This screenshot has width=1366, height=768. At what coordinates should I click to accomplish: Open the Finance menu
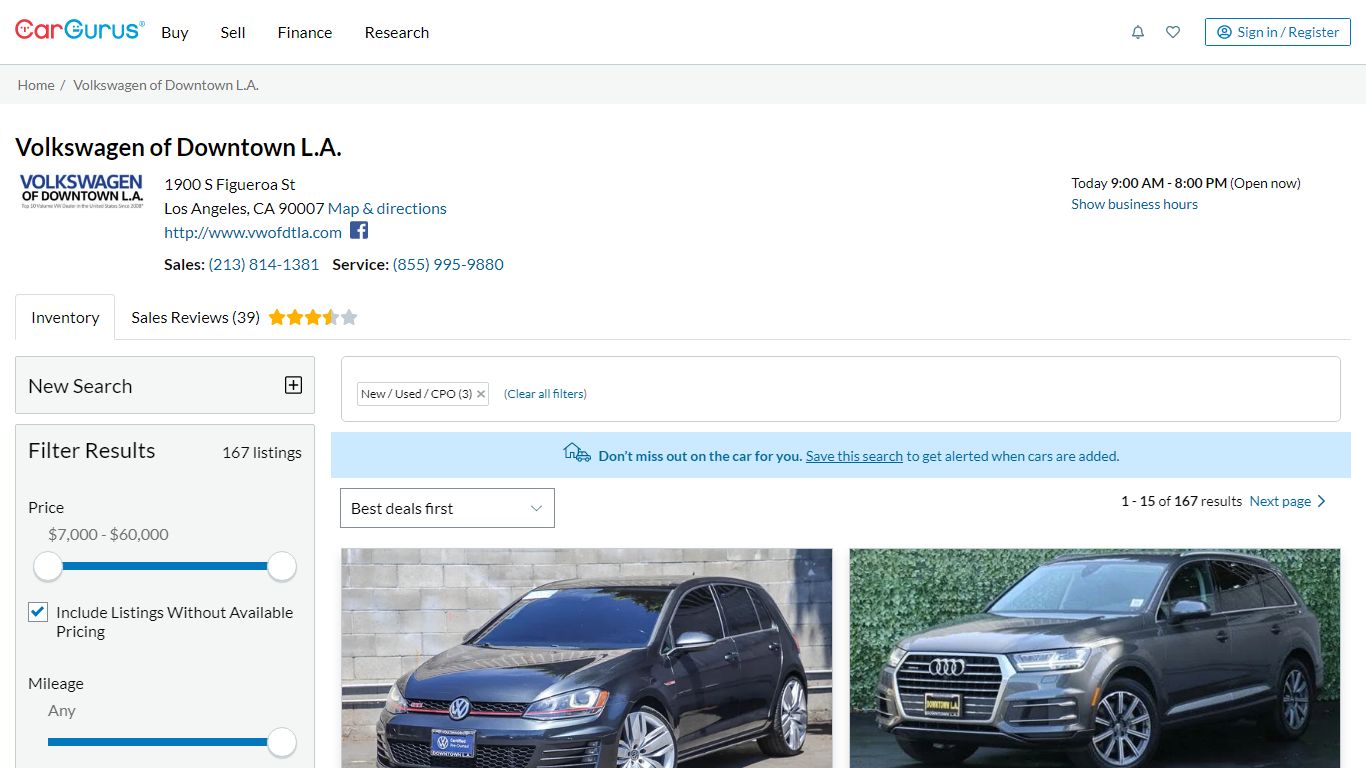[x=305, y=32]
